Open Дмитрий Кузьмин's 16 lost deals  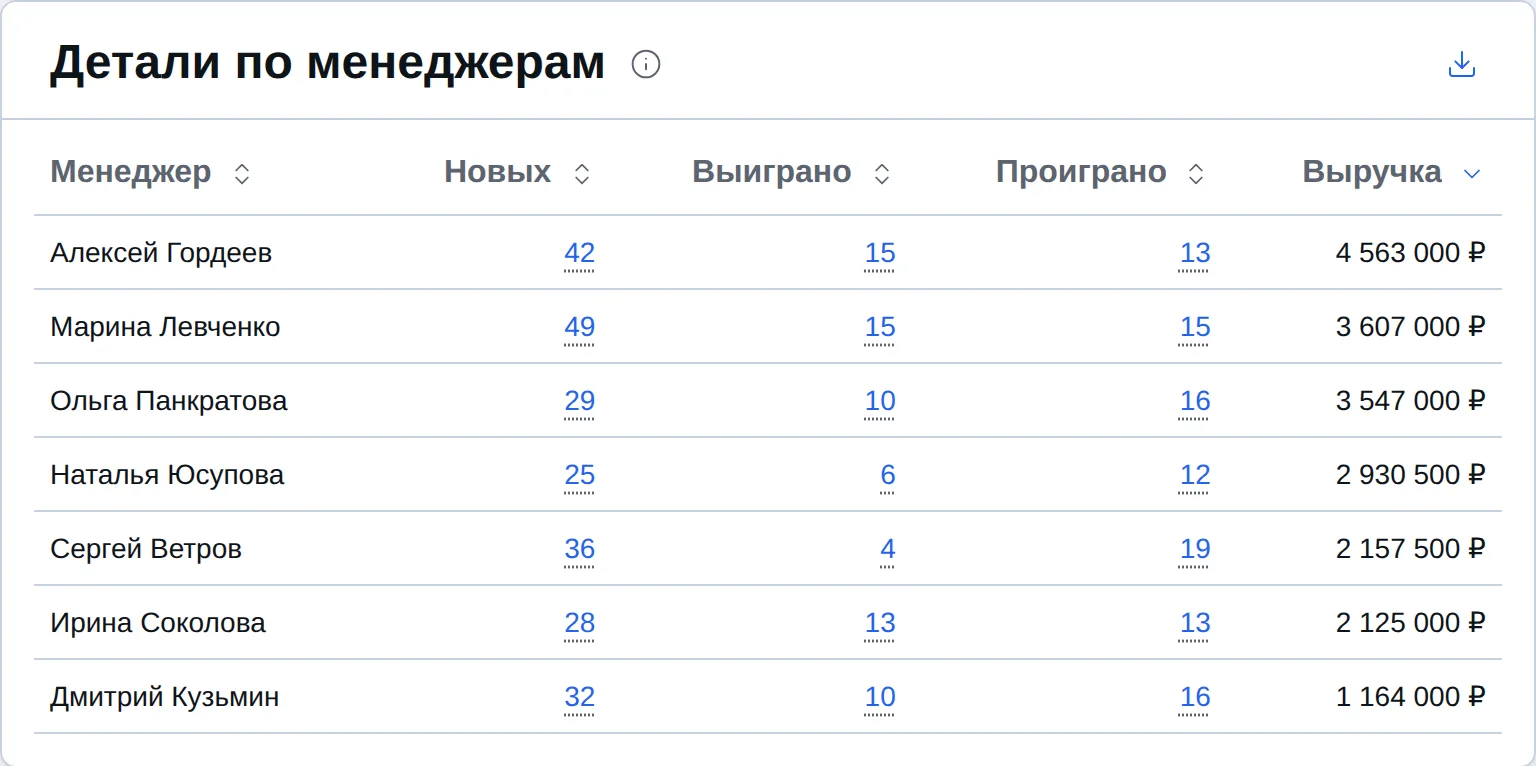click(1195, 697)
